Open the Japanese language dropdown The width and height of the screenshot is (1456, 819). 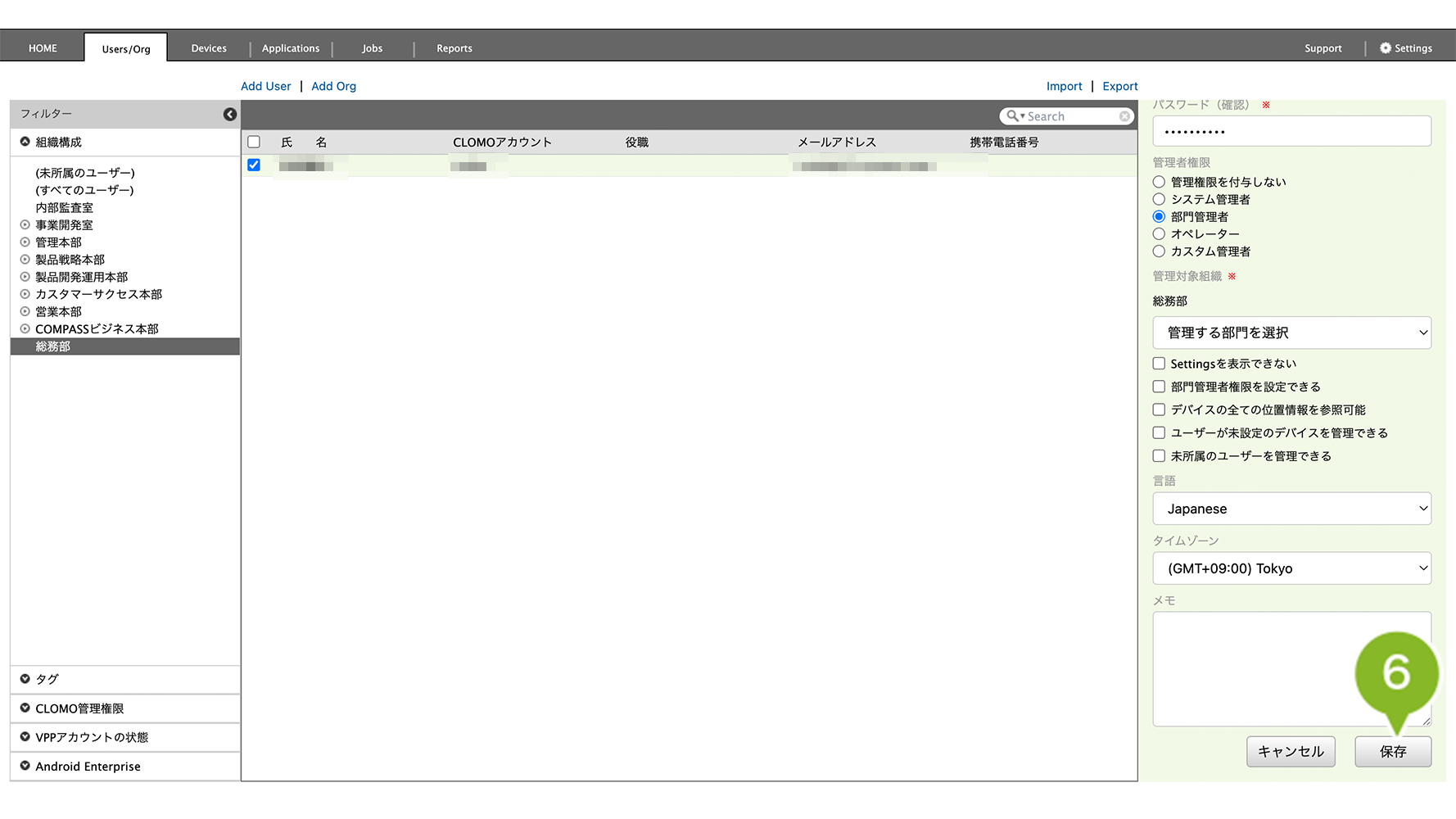[x=1291, y=509]
